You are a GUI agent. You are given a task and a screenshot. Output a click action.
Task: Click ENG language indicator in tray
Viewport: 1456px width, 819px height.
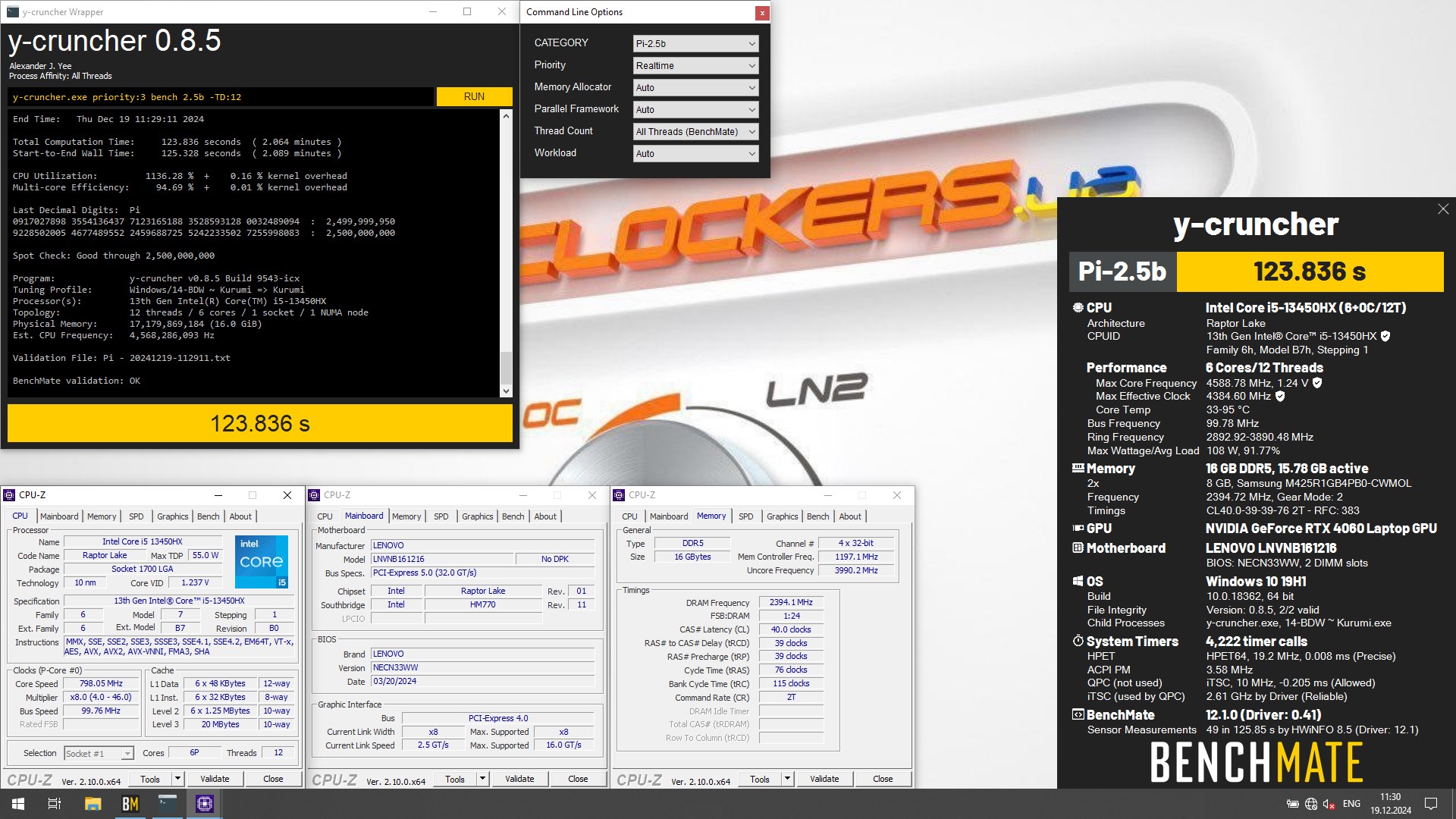click(1351, 804)
